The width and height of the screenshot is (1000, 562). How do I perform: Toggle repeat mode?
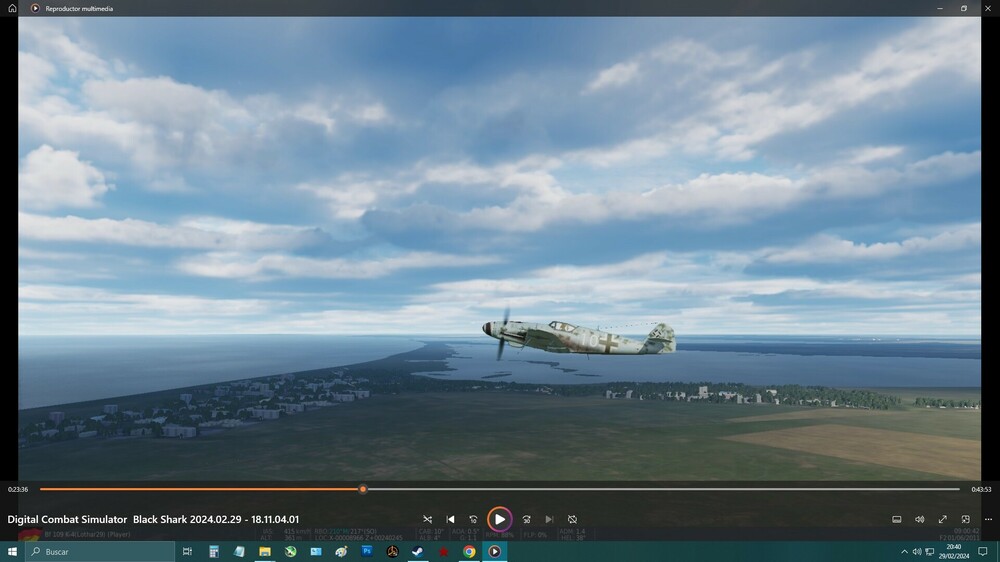[x=572, y=519]
